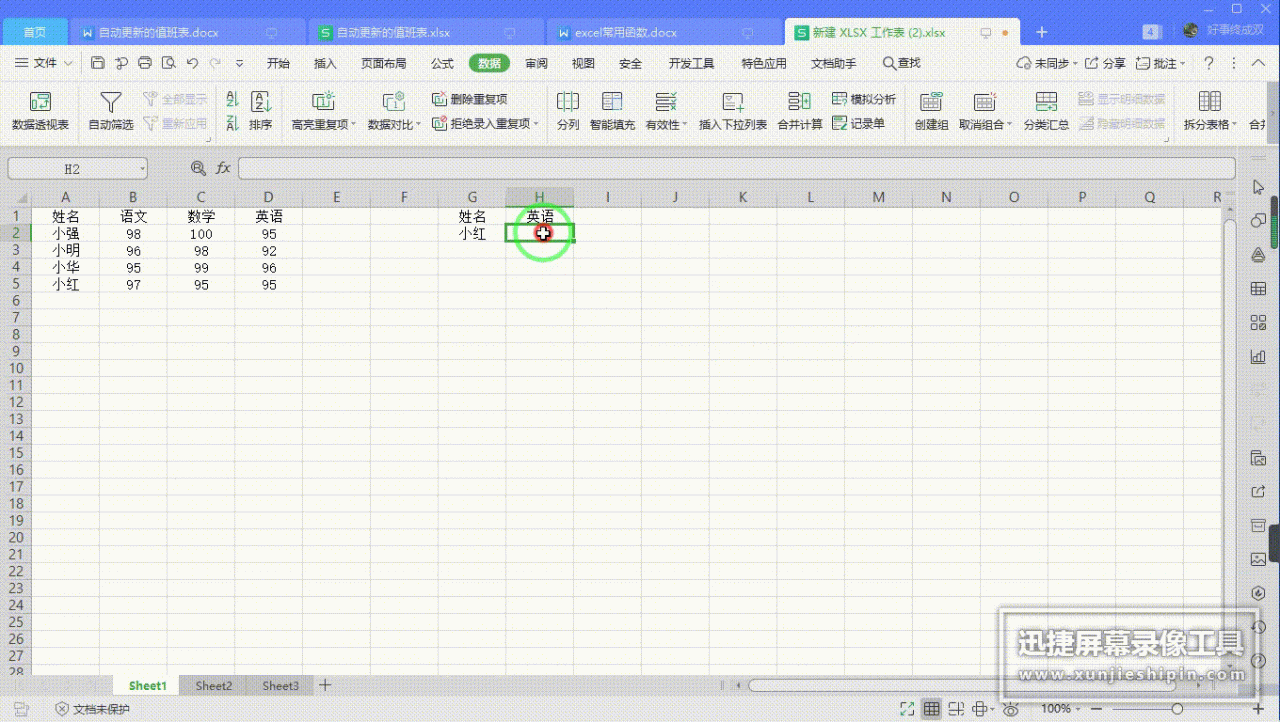
Task: Click the 未同步 sync status button
Action: pos(1046,63)
